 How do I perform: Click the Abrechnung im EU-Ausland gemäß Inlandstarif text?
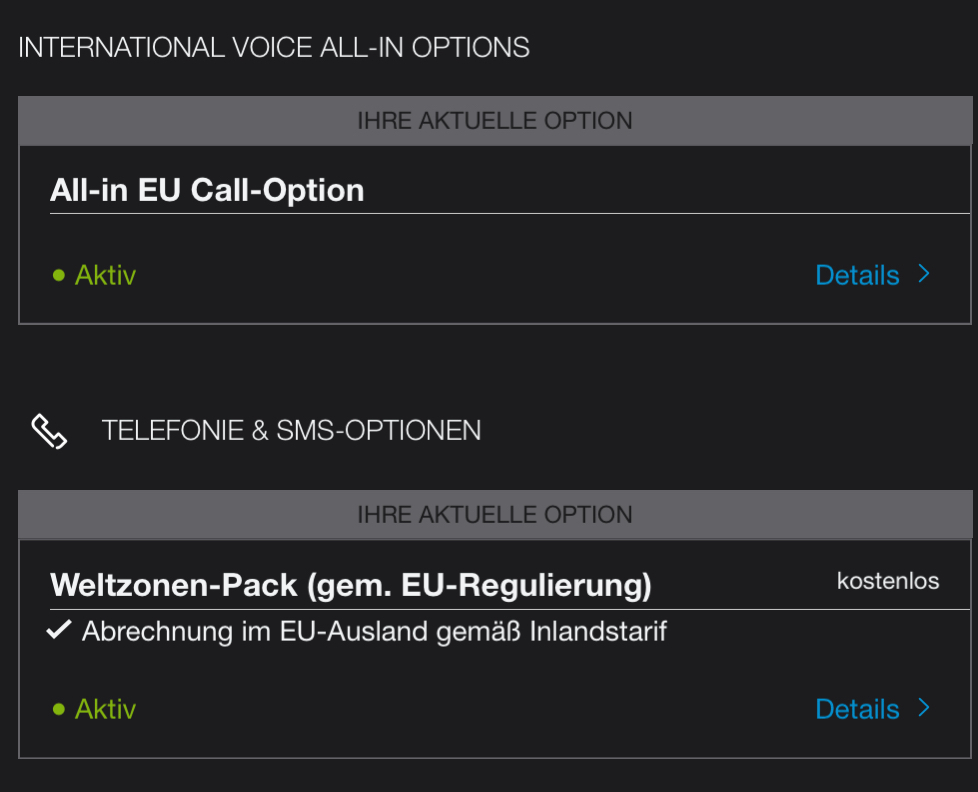pos(374,631)
